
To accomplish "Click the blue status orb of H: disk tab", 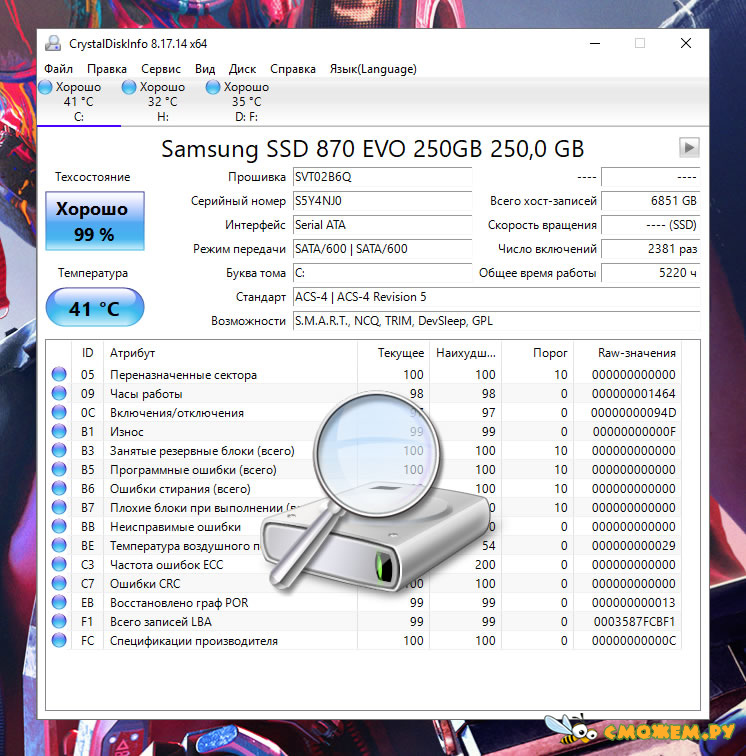I will (129, 87).
